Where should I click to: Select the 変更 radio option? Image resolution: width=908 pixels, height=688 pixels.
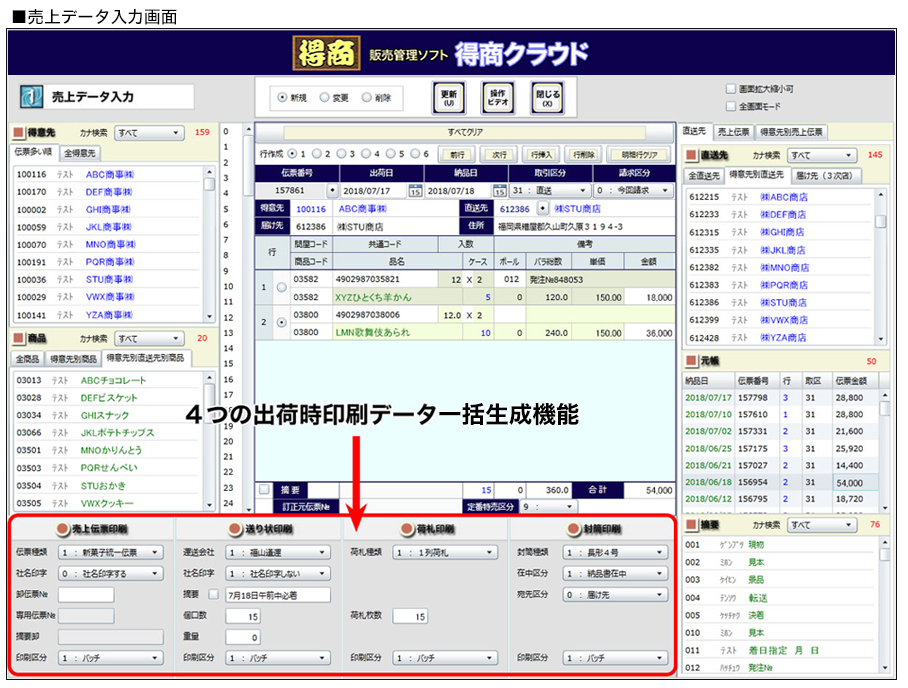[324, 97]
